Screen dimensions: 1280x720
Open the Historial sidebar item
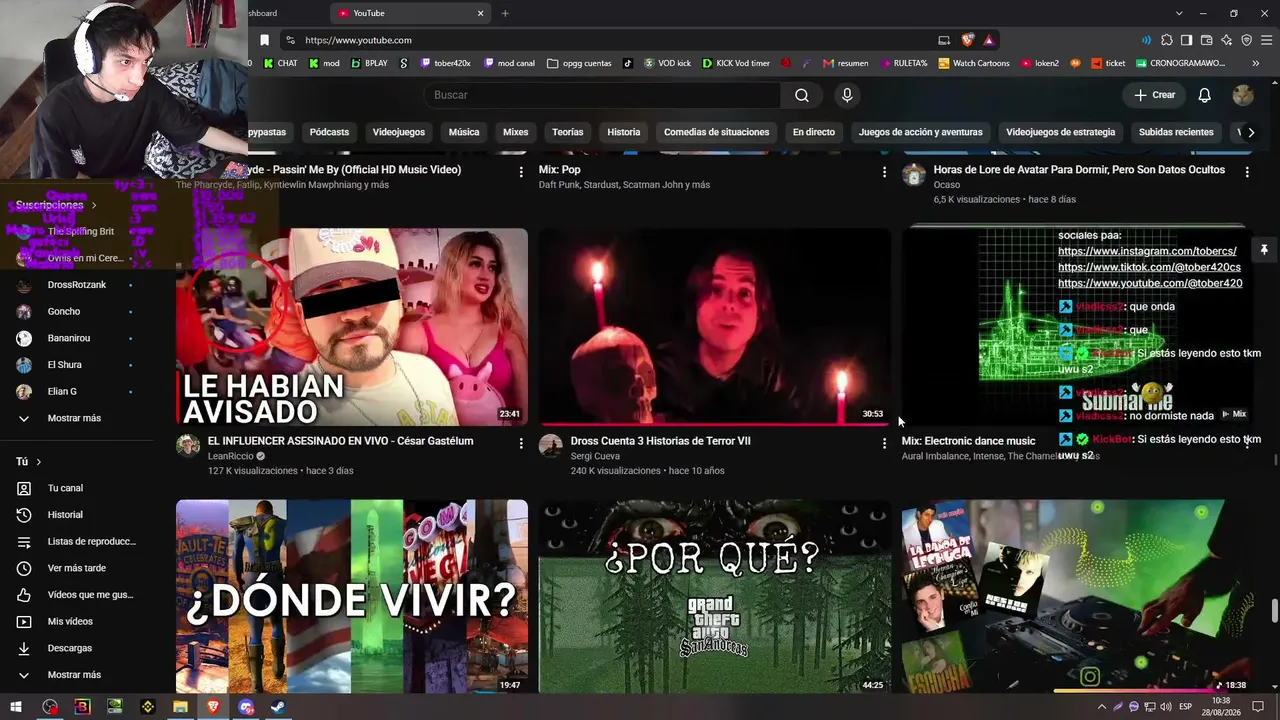click(65, 515)
